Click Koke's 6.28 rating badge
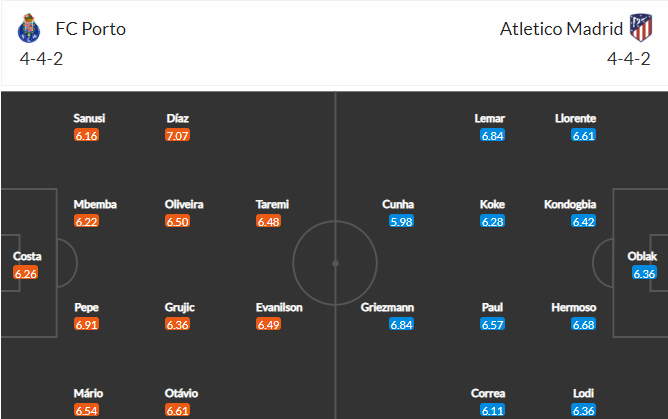668x419 pixels. [x=492, y=221]
